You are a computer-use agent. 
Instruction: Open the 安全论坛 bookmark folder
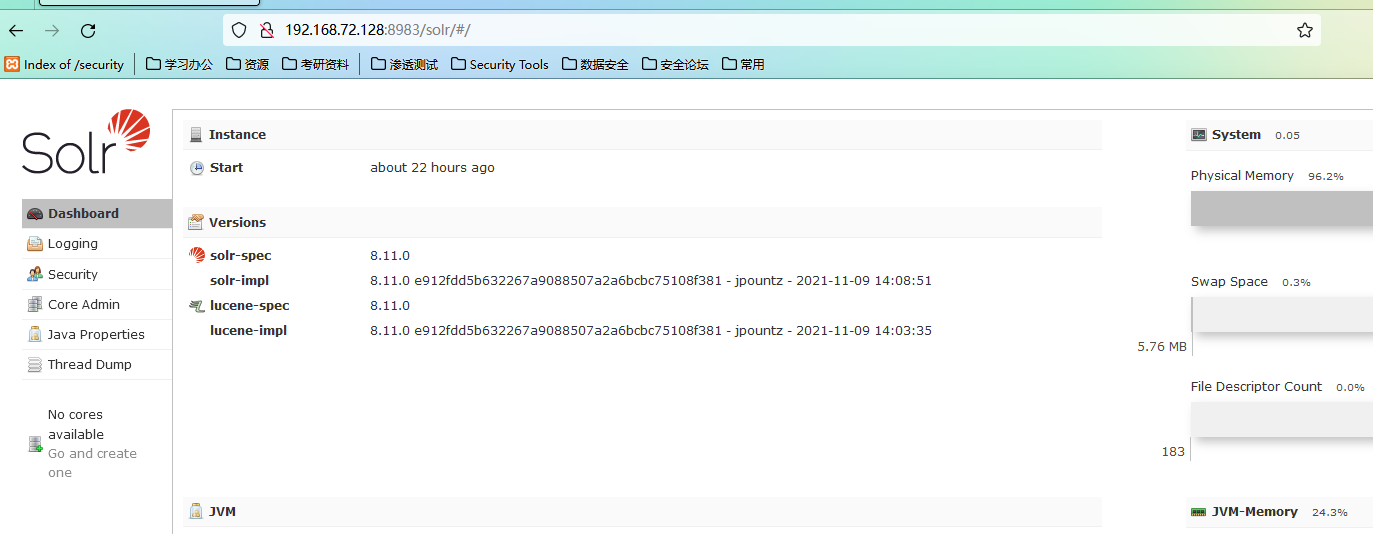click(676, 64)
